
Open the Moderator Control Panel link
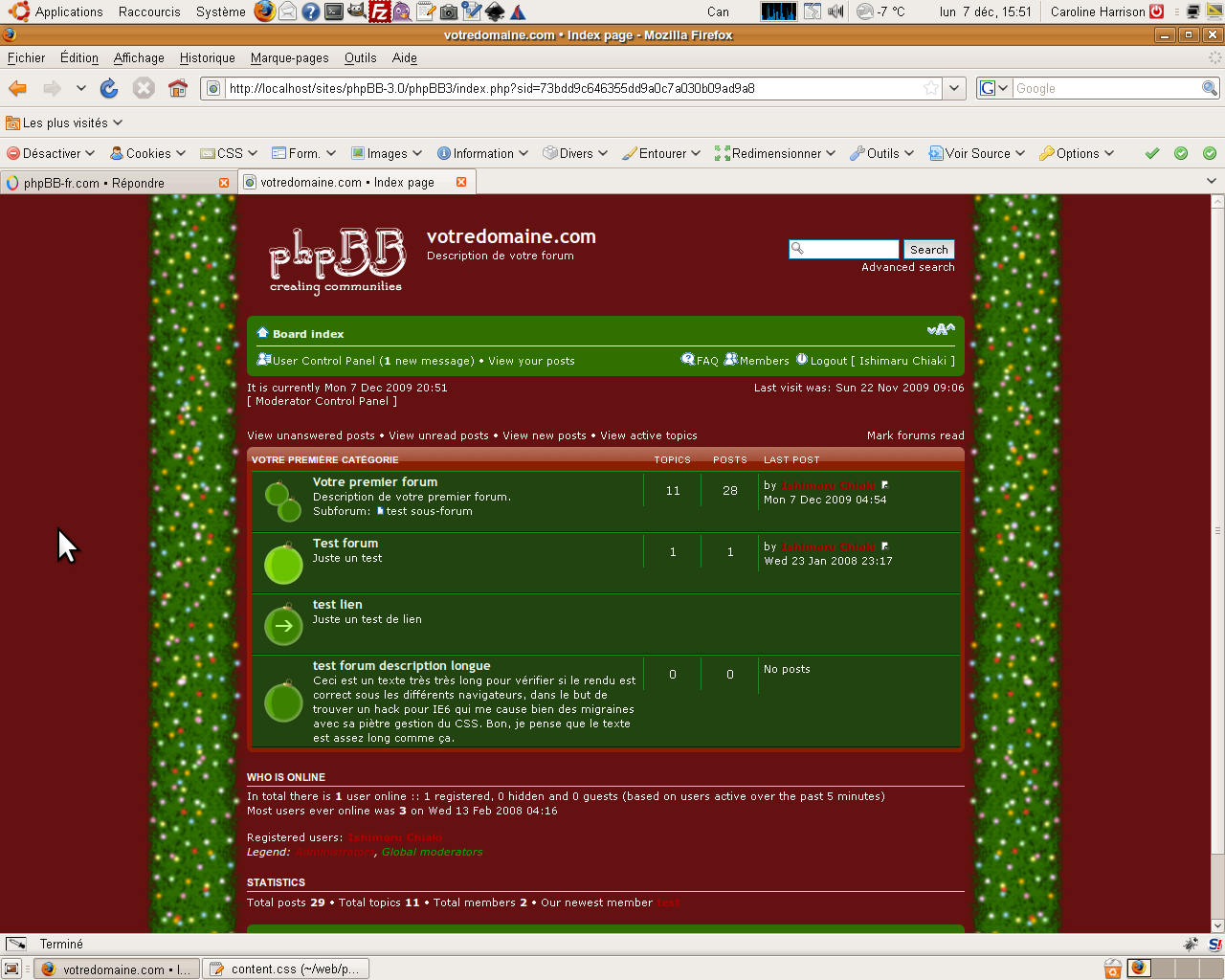point(323,401)
